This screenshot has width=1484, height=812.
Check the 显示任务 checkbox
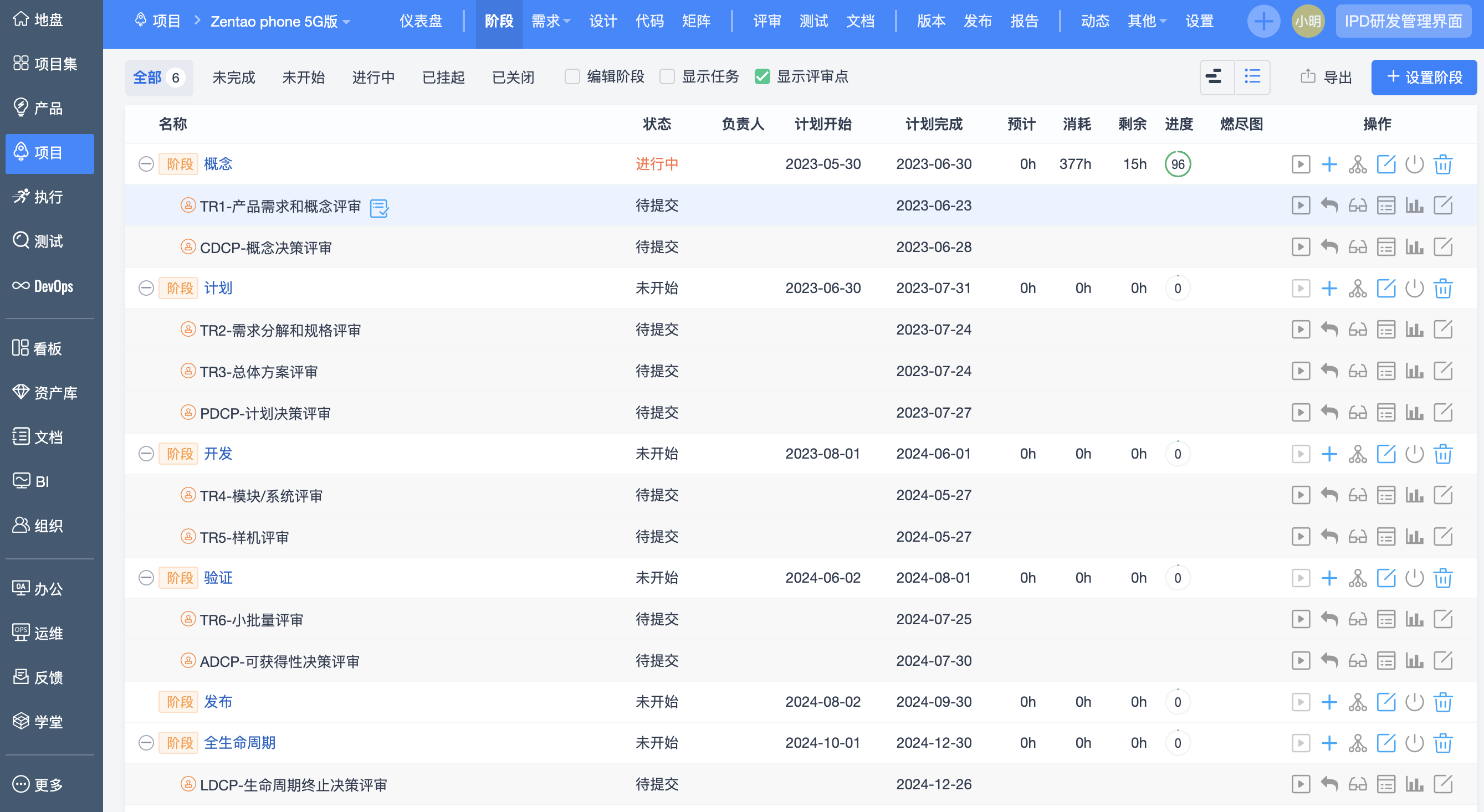pyautogui.click(x=667, y=76)
